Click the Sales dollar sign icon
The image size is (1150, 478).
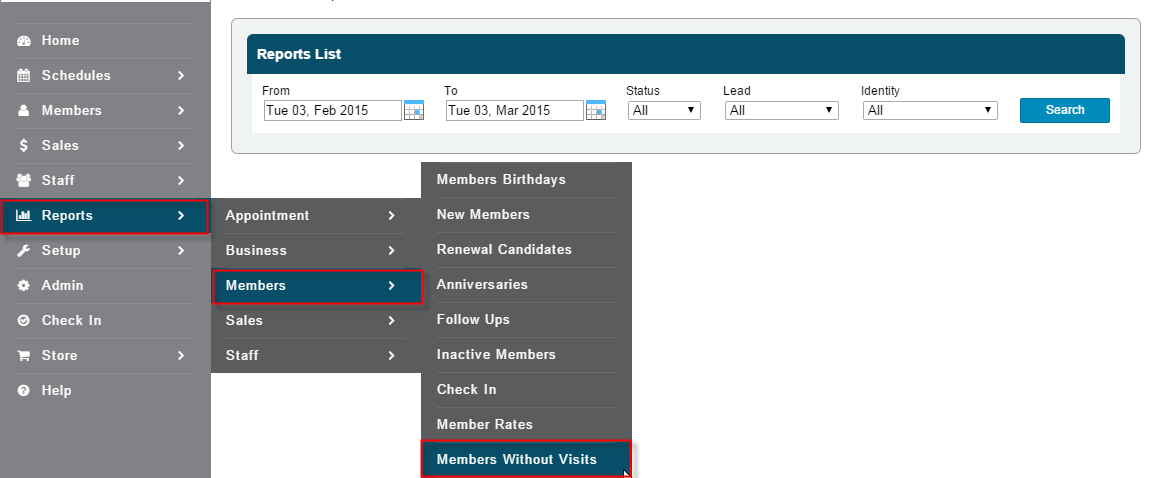coord(24,146)
